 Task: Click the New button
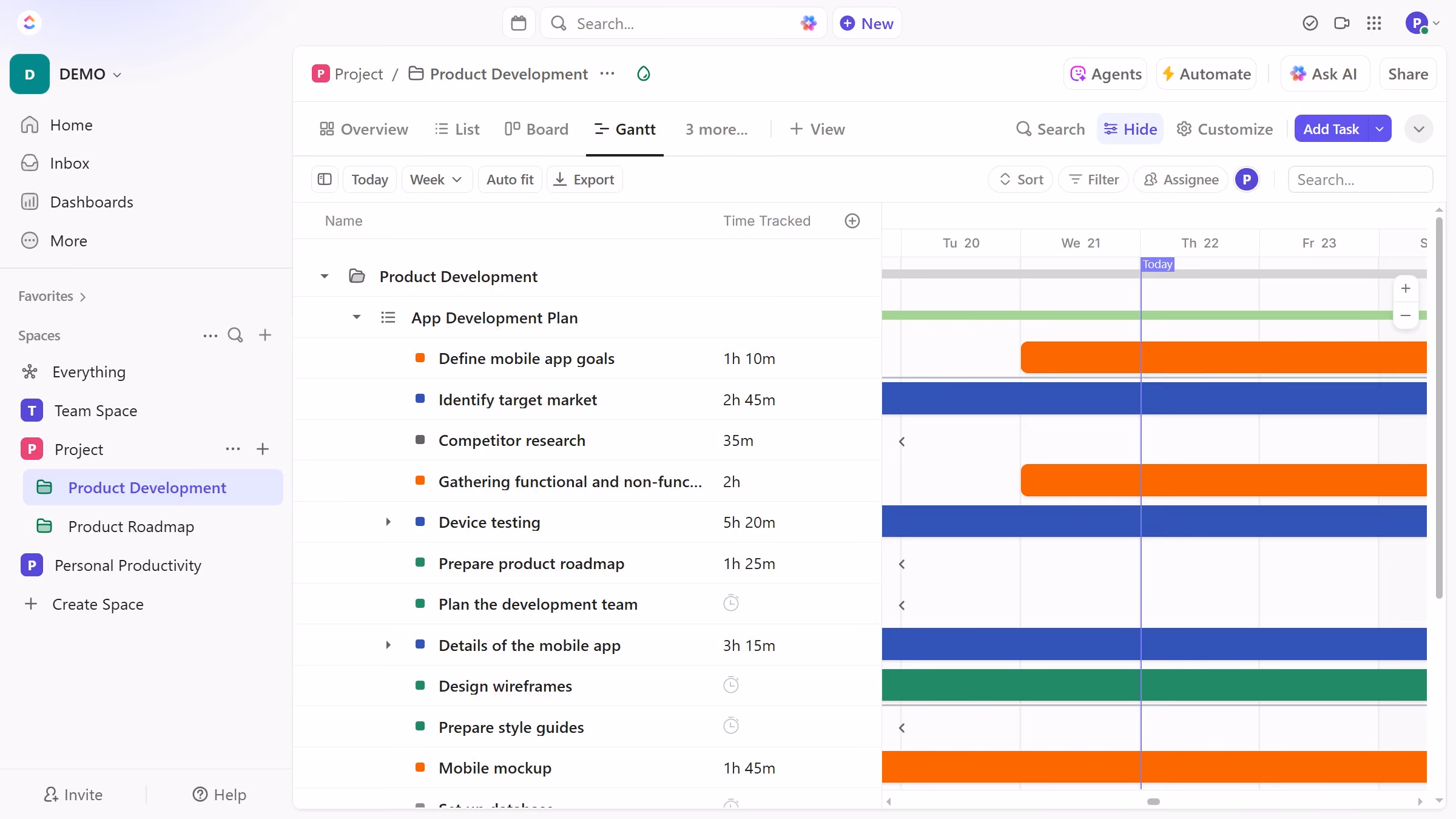(x=866, y=23)
